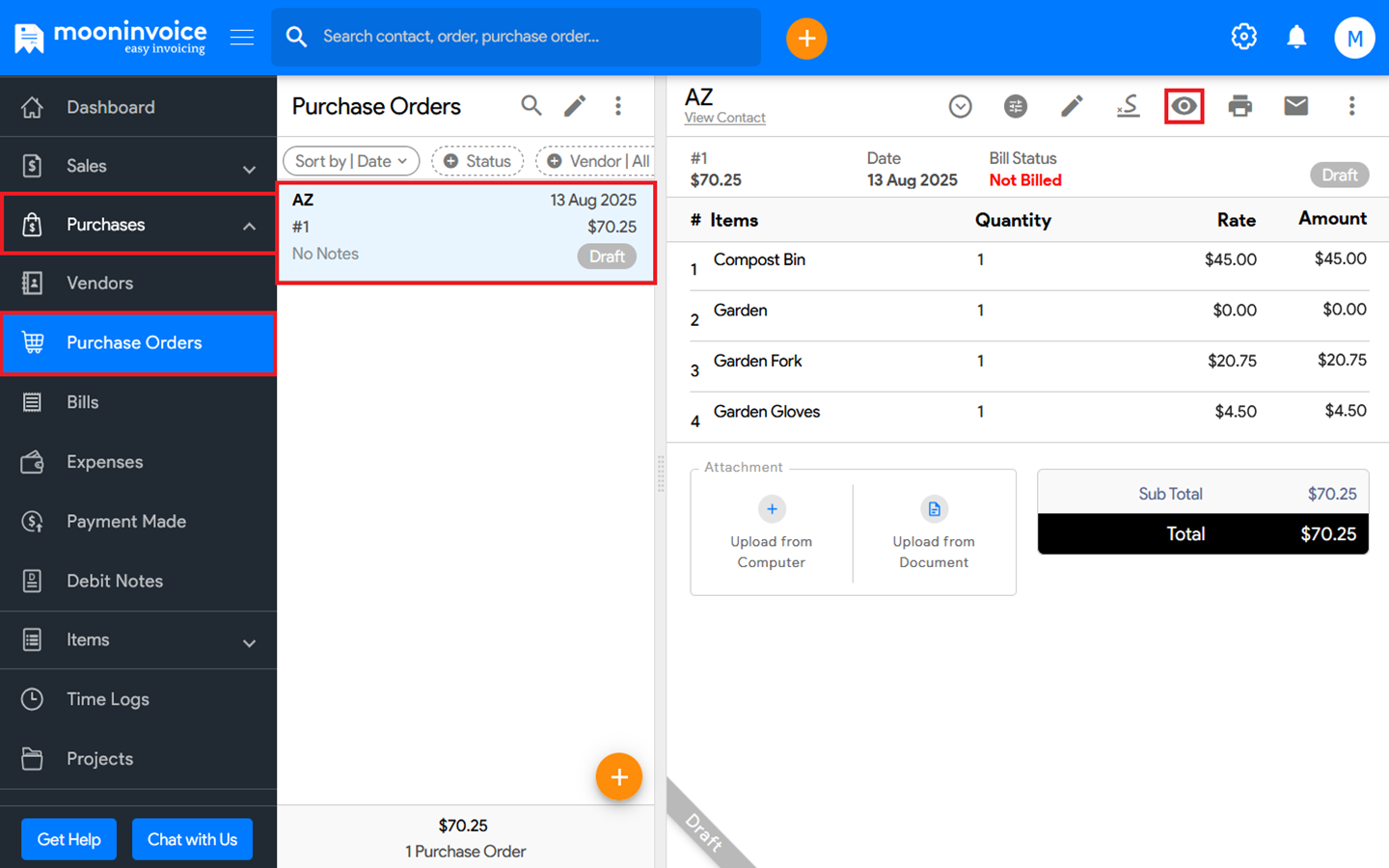
Task: Open the Sort by Date dropdown
Action: click(351, 161)
